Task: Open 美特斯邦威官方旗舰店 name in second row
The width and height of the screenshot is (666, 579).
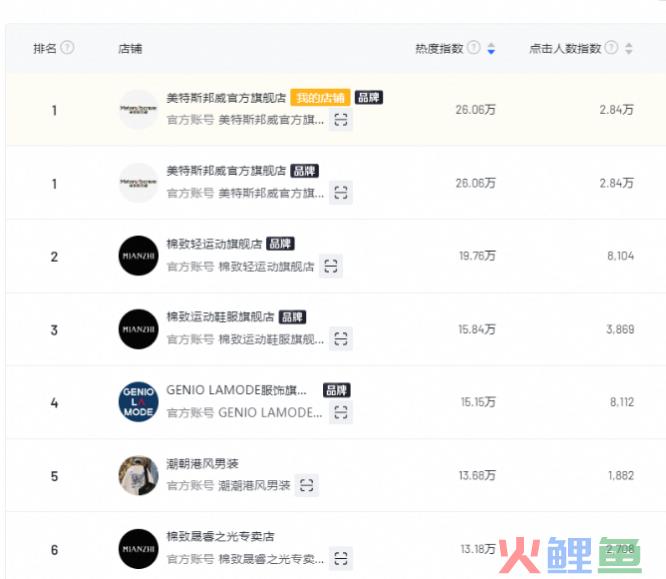Action: [226, 171]
